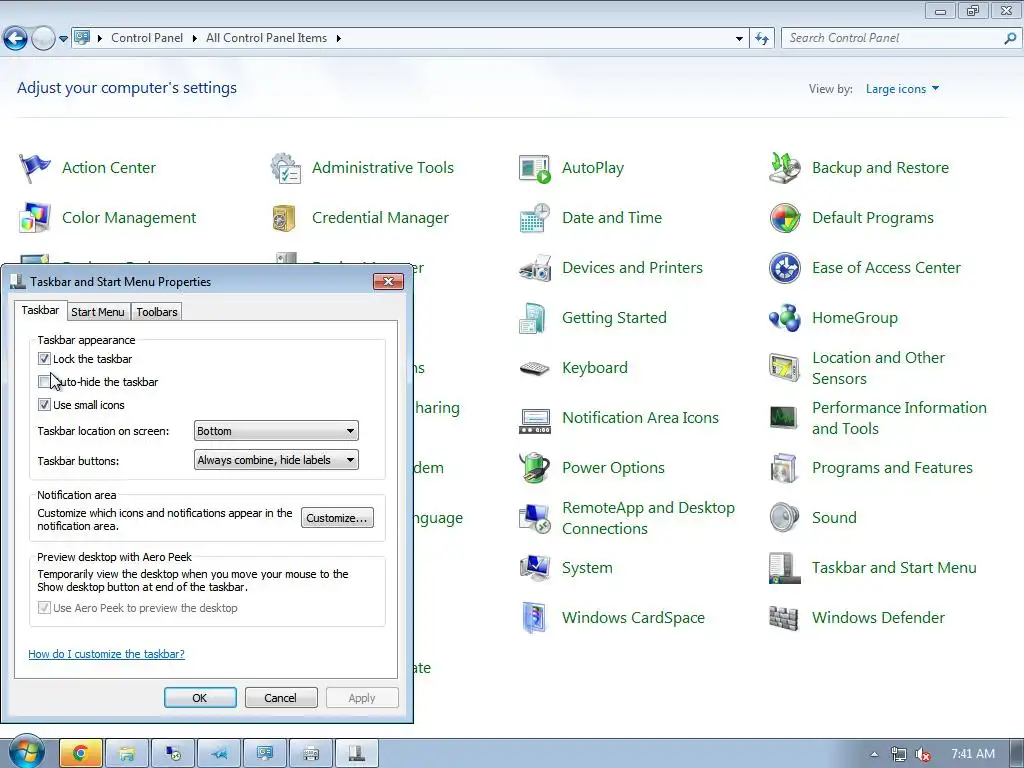Click the Power Options battery icon
Viewport: 1024px width, 768px height.
tap(535, 468)
